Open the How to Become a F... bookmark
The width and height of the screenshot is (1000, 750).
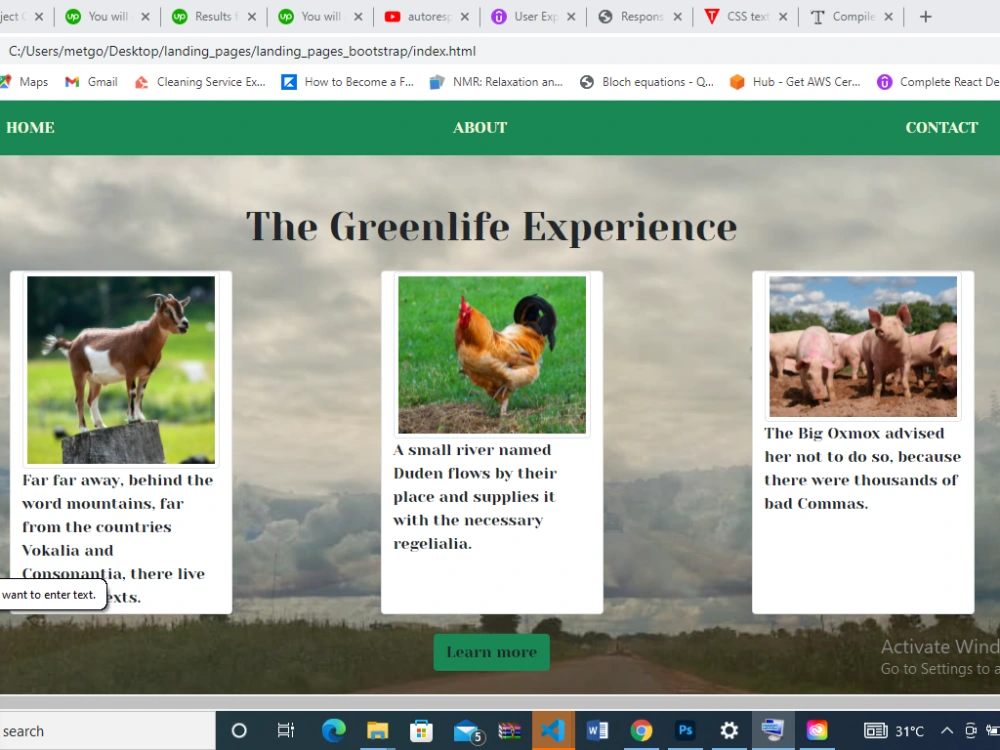(x=348, y=82)
